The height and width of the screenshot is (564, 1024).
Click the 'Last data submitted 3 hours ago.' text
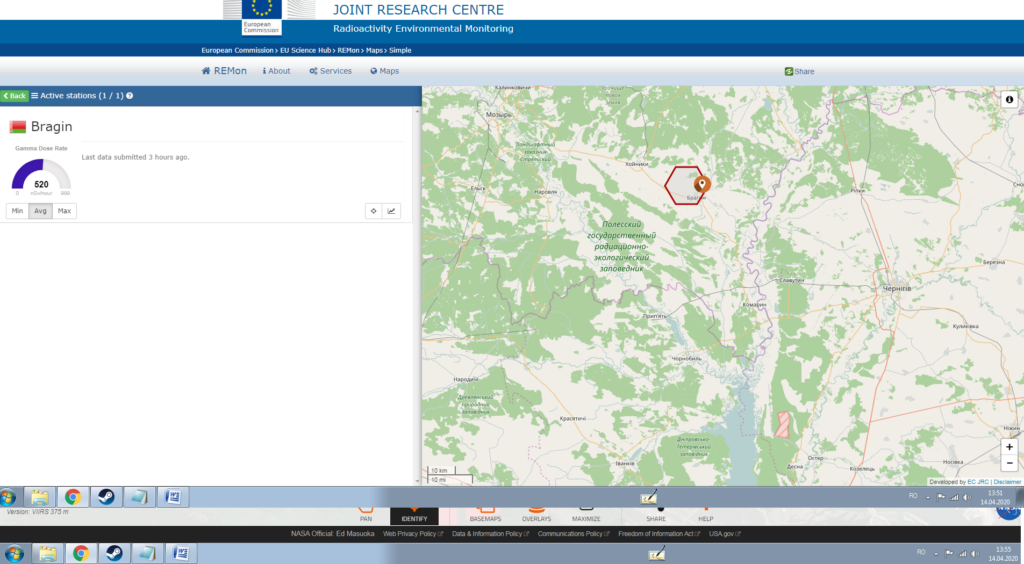(x=135, y=157)
